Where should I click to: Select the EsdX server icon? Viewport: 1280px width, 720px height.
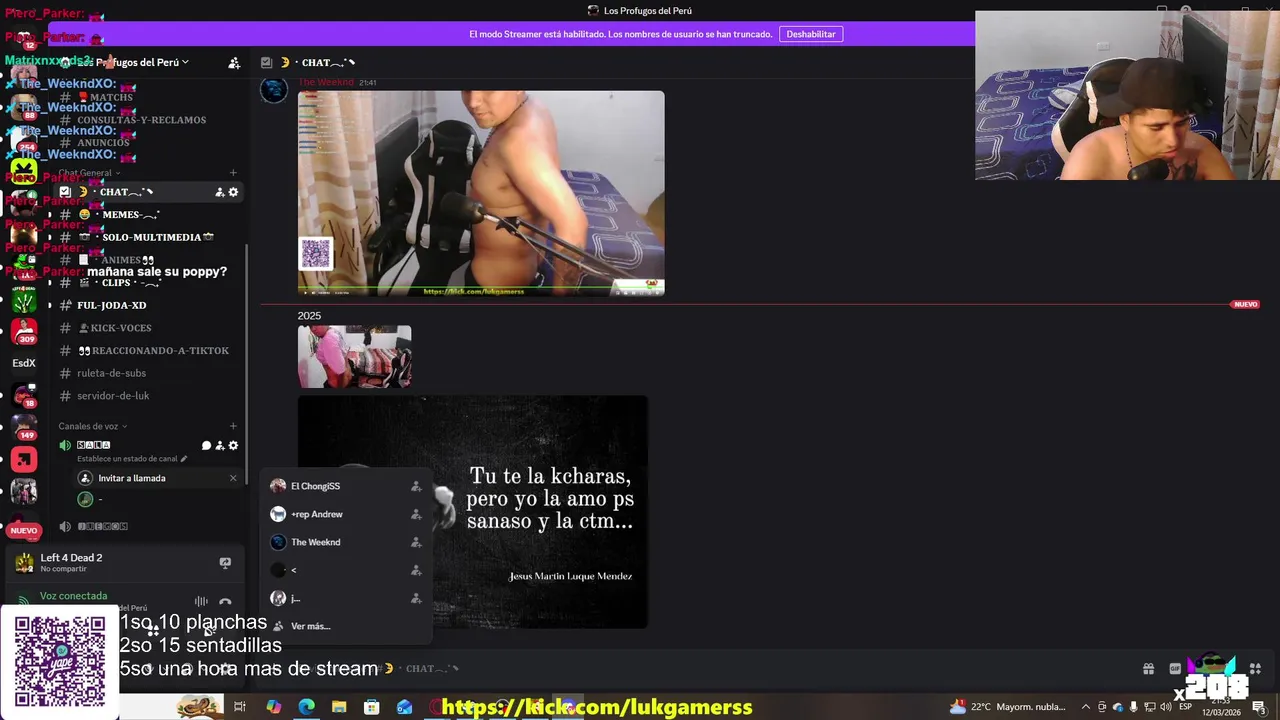click(x=24, y=363)
